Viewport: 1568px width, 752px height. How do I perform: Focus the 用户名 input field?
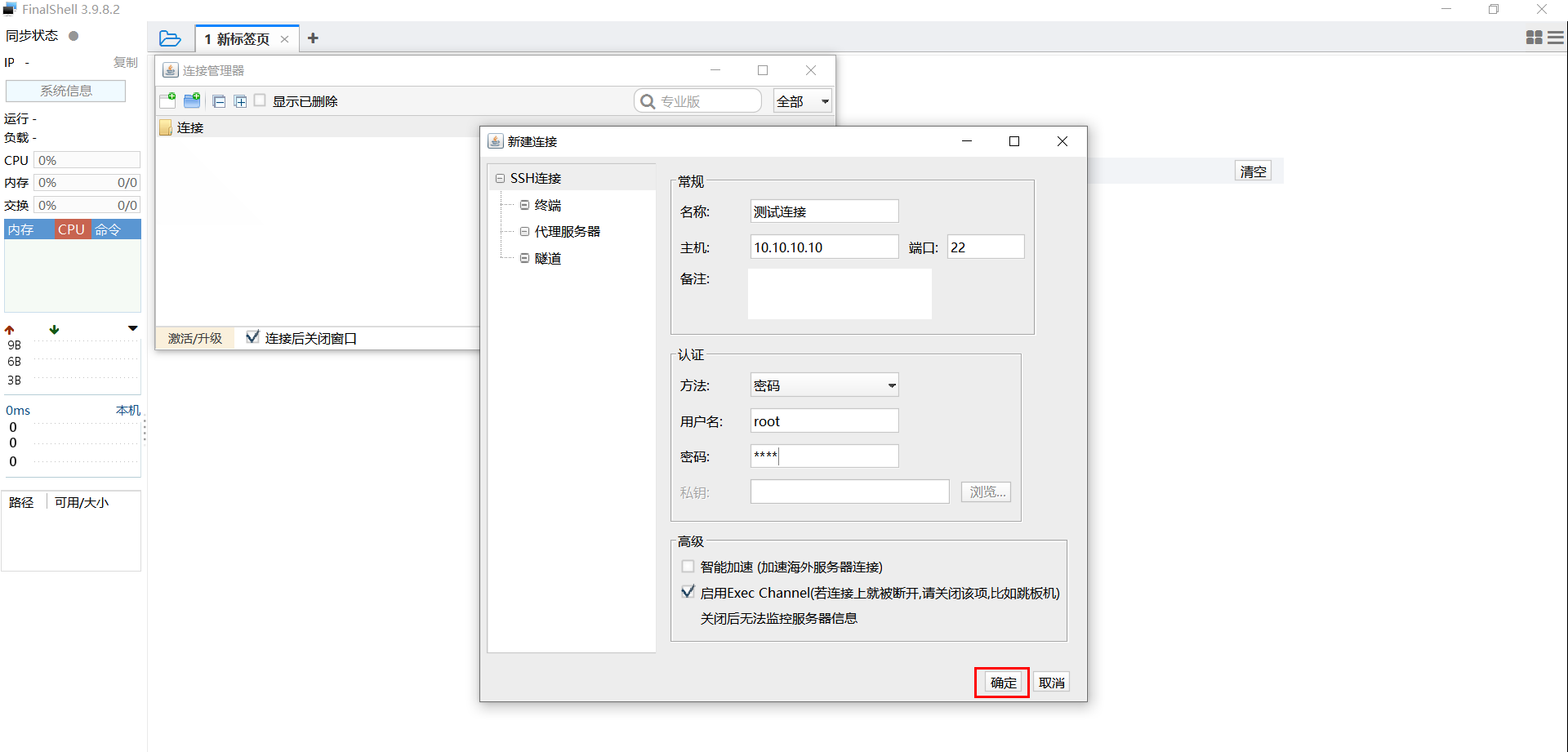click(824, 421)
